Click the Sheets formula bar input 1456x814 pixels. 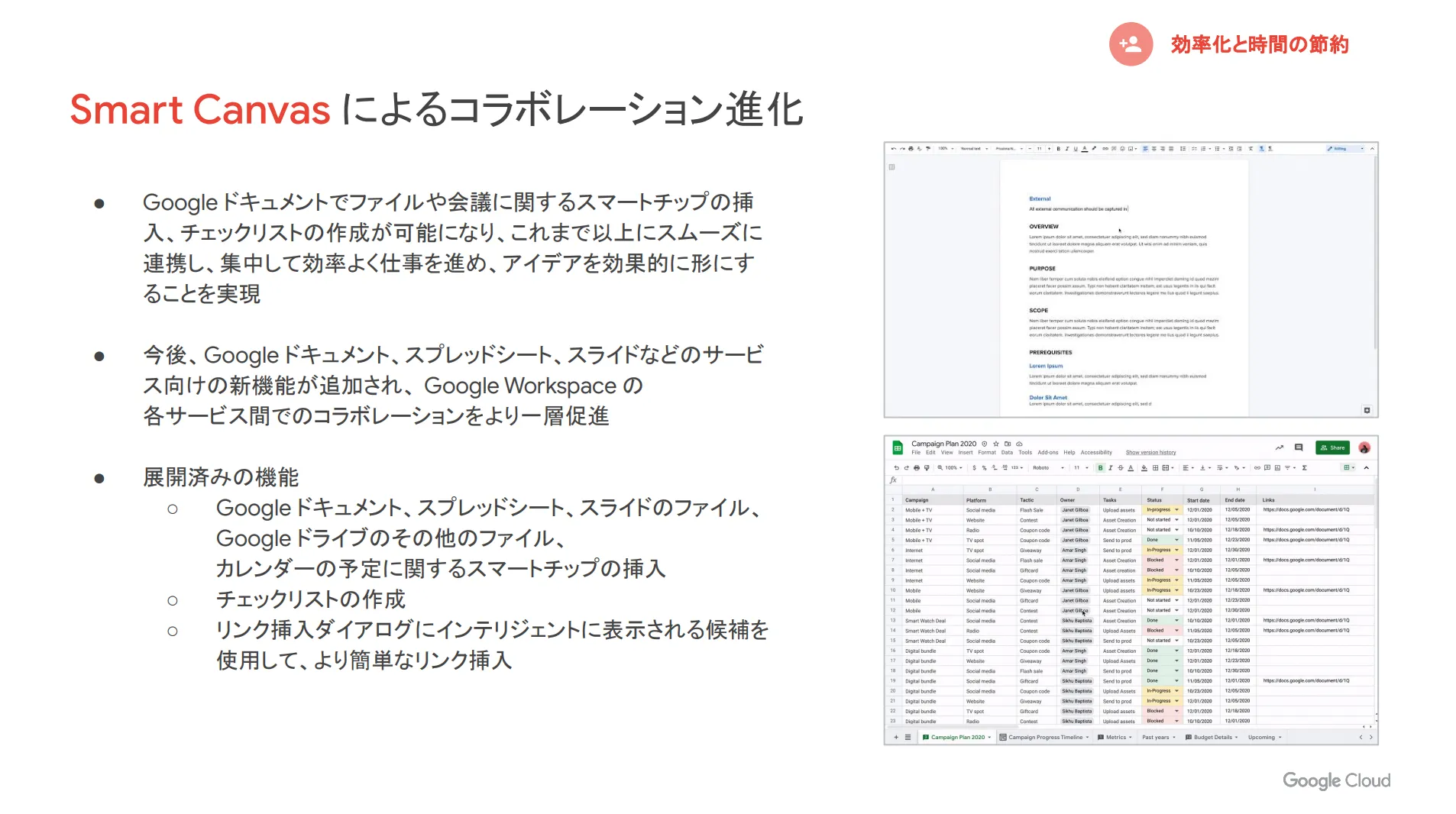pos(1138,480)
